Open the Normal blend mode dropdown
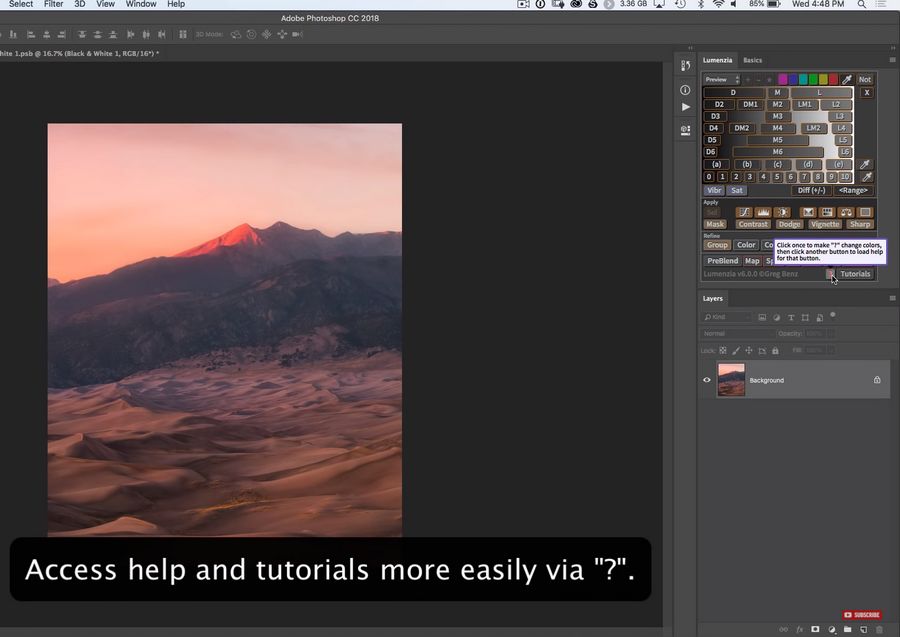The image size is (900, 637). pyautogui.click(x=737, y=333)
